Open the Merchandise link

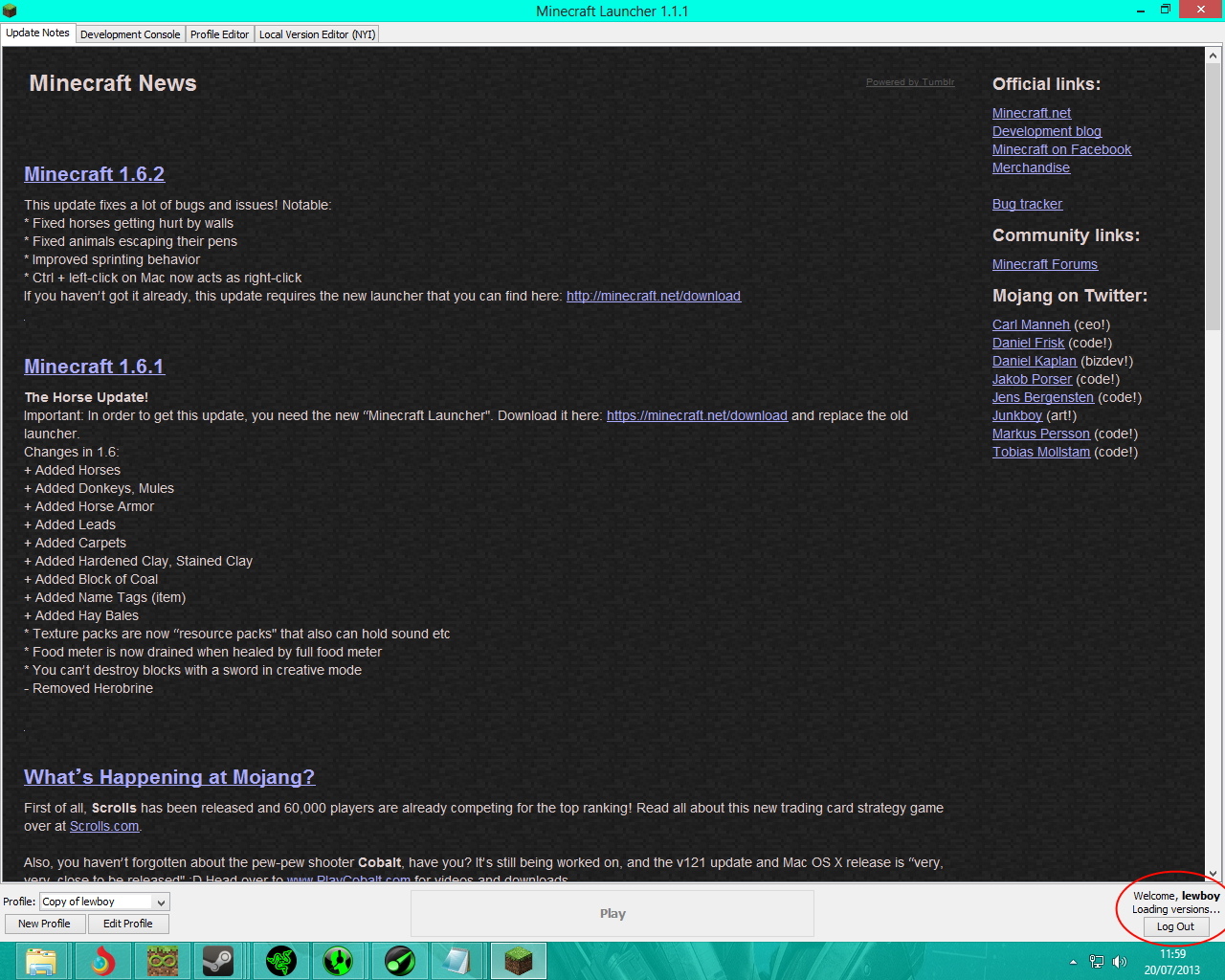point(1031,167)
